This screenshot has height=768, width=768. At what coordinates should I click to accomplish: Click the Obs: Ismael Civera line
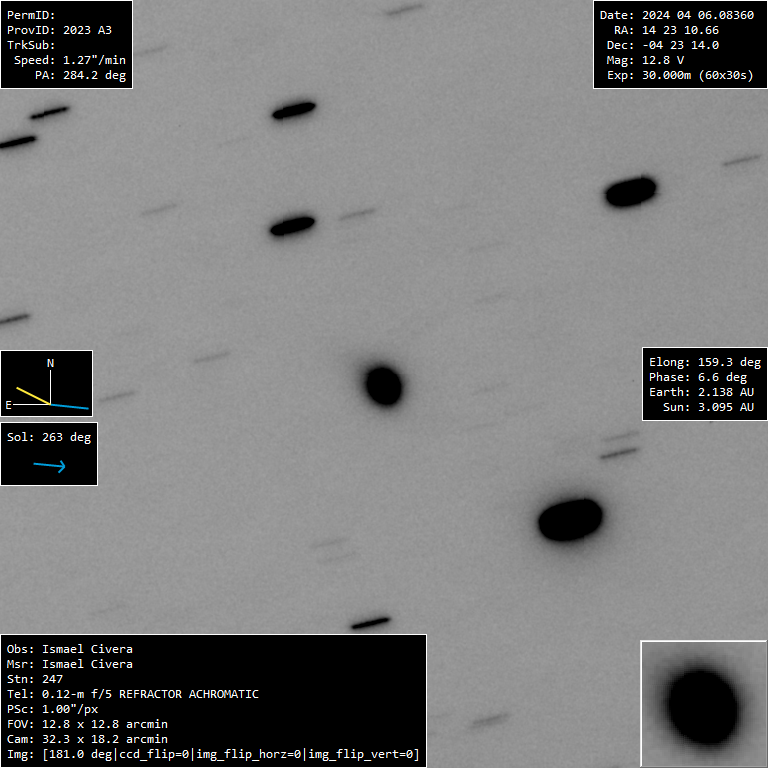tap(70, 649)
